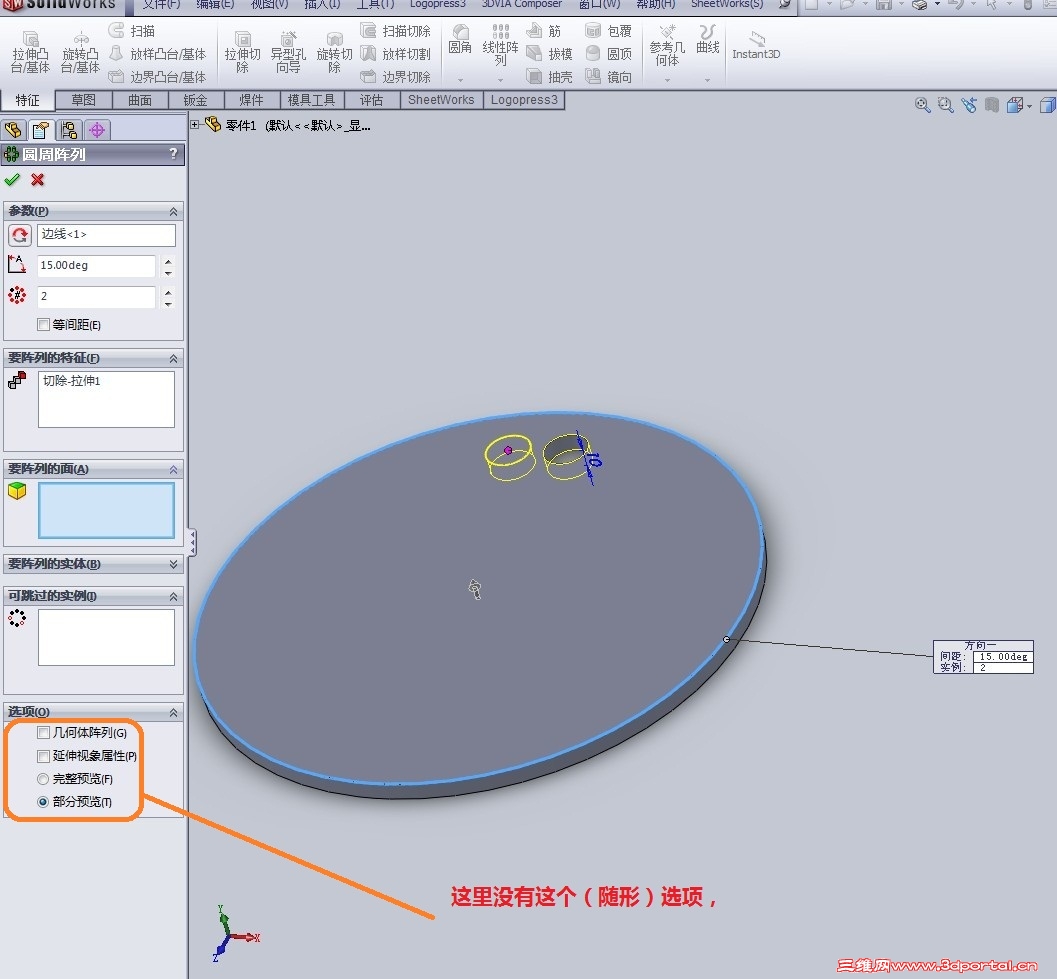1057x979 pixels.
Task: Select the 线性阵列 linear pattern tool
Action: [x=500, y=46]
